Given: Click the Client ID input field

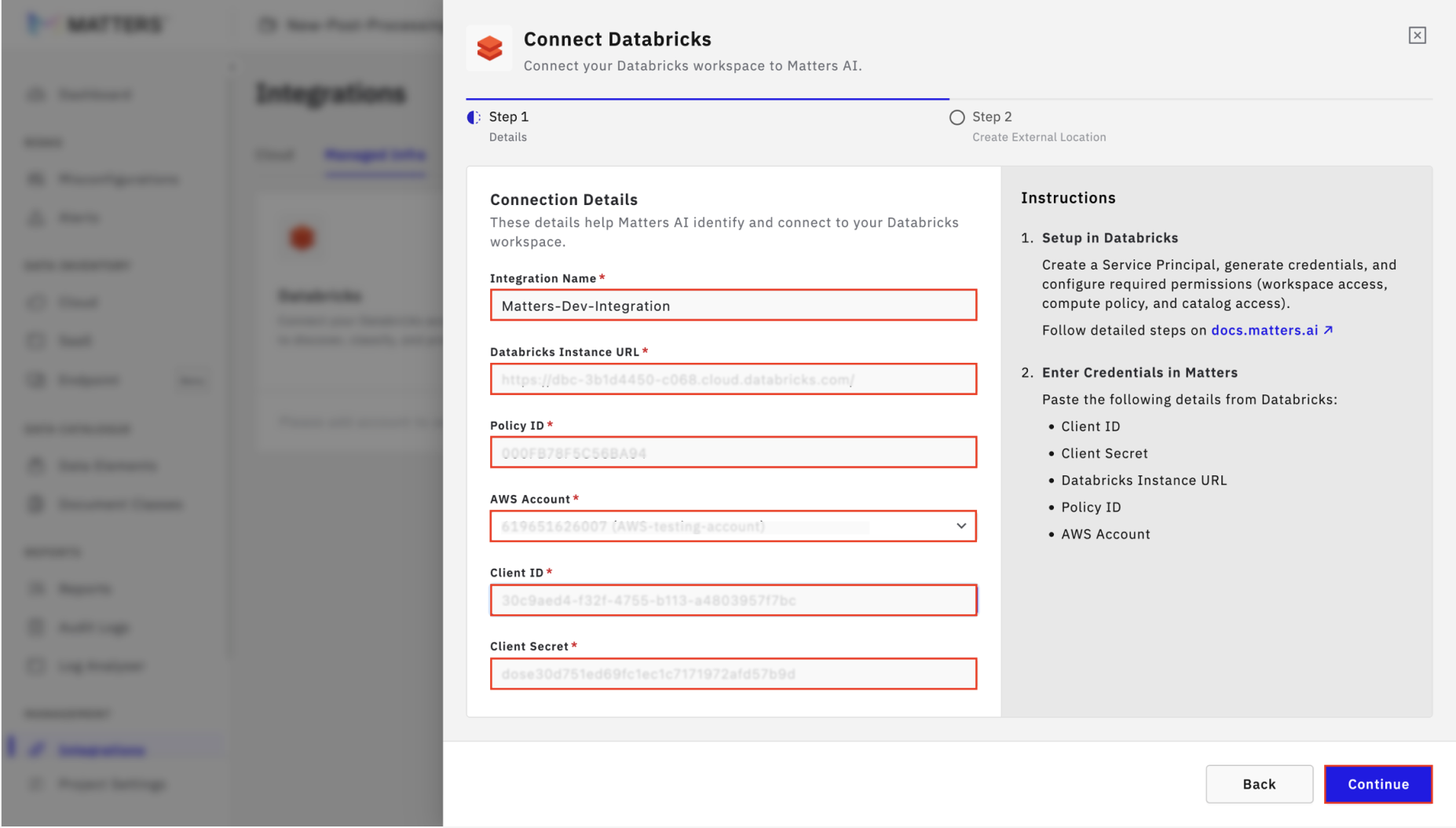Looking at the screenshot, I should tap(733, 600).
